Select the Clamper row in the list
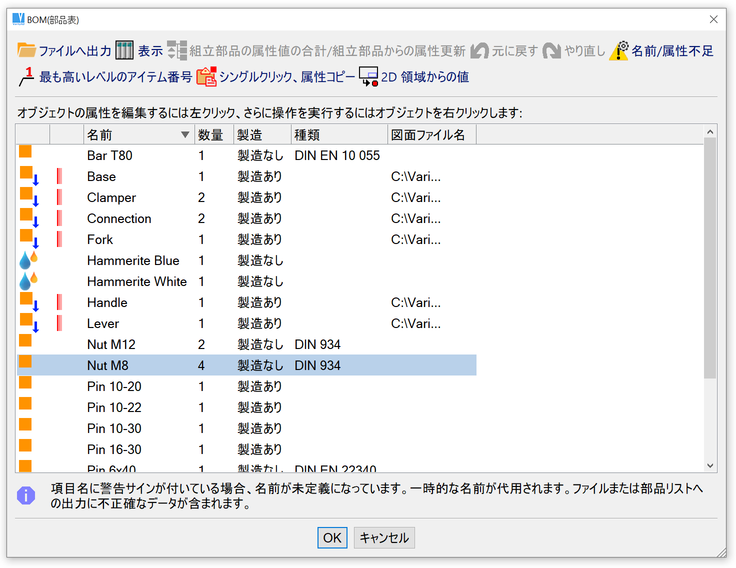 111,198
